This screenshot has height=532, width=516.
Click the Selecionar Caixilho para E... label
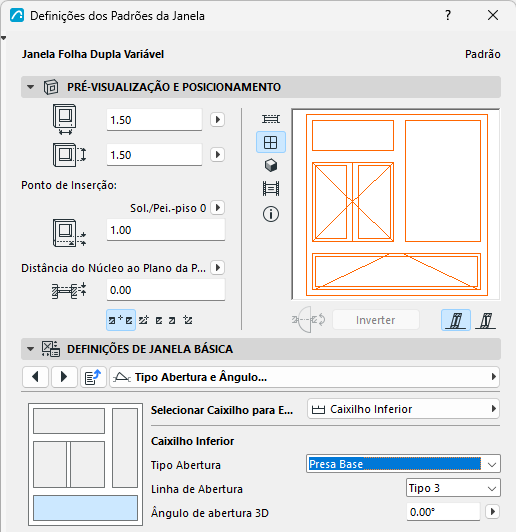tap(222, 410)
